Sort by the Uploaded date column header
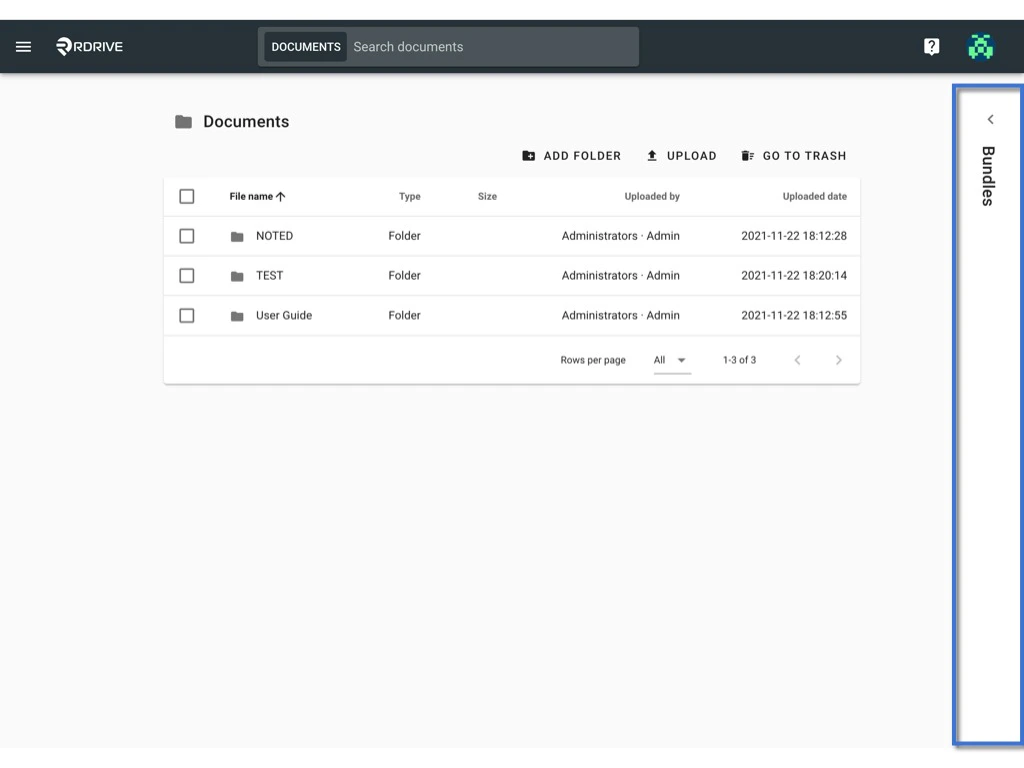Screen dimensions: 1024x768 tap(814, 197)
